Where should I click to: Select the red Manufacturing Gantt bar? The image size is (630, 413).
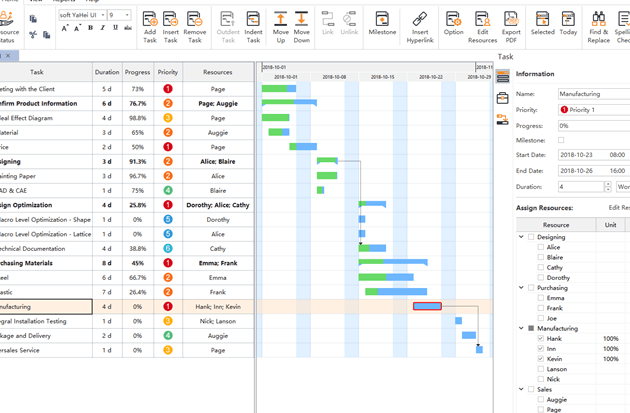click(x=427, y=307)
